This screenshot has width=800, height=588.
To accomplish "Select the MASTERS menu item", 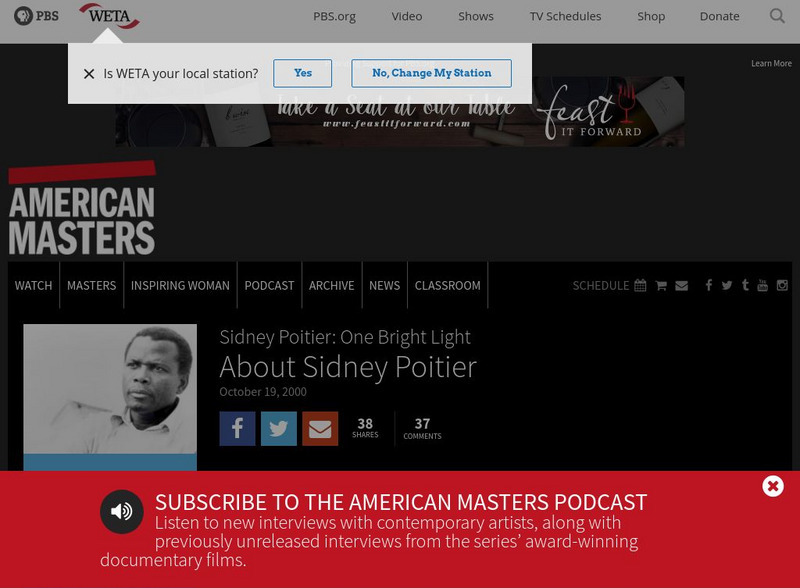I will (x=91, y=285).
